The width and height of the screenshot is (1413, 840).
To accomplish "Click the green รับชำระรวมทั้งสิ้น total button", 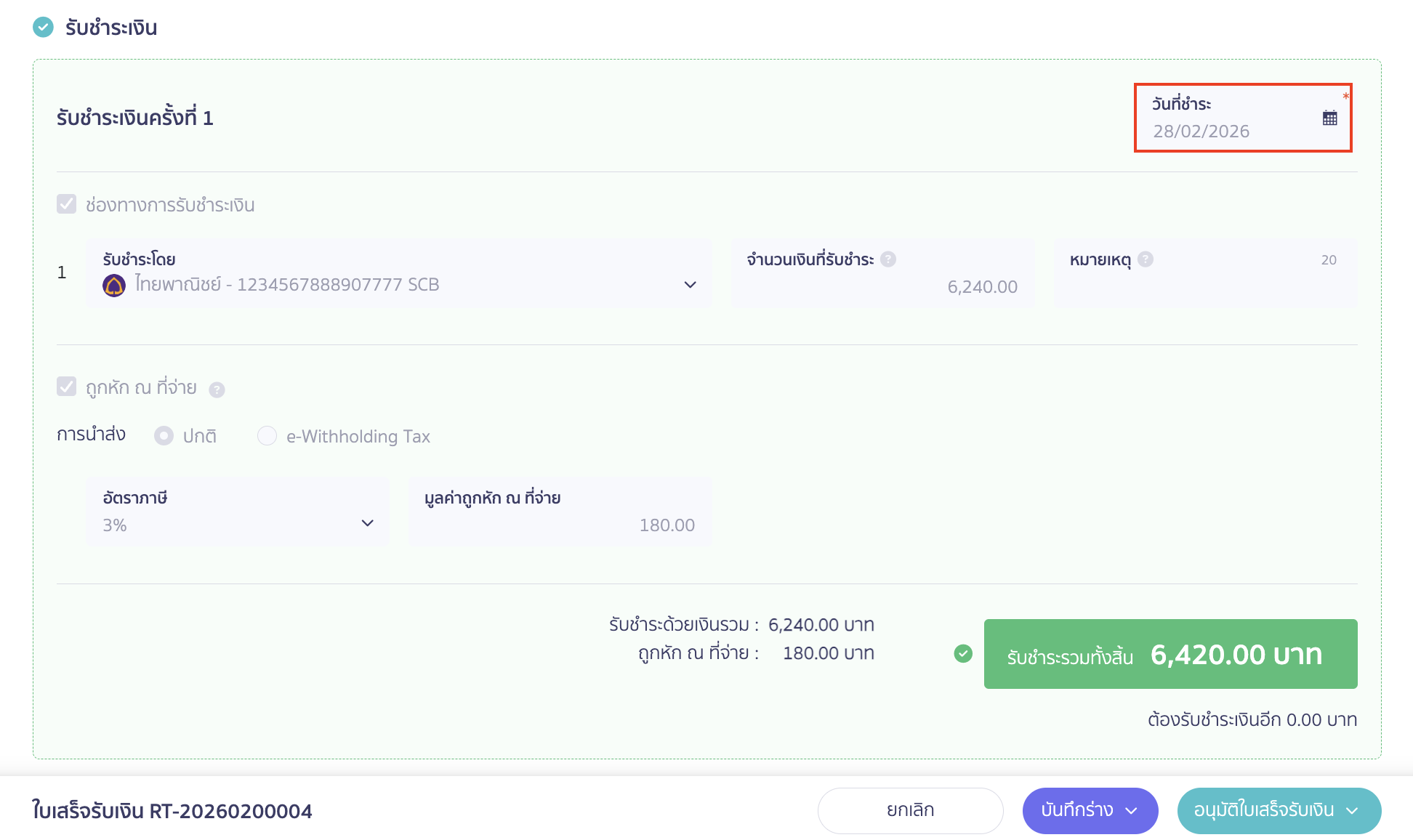I will point(1170,654).
